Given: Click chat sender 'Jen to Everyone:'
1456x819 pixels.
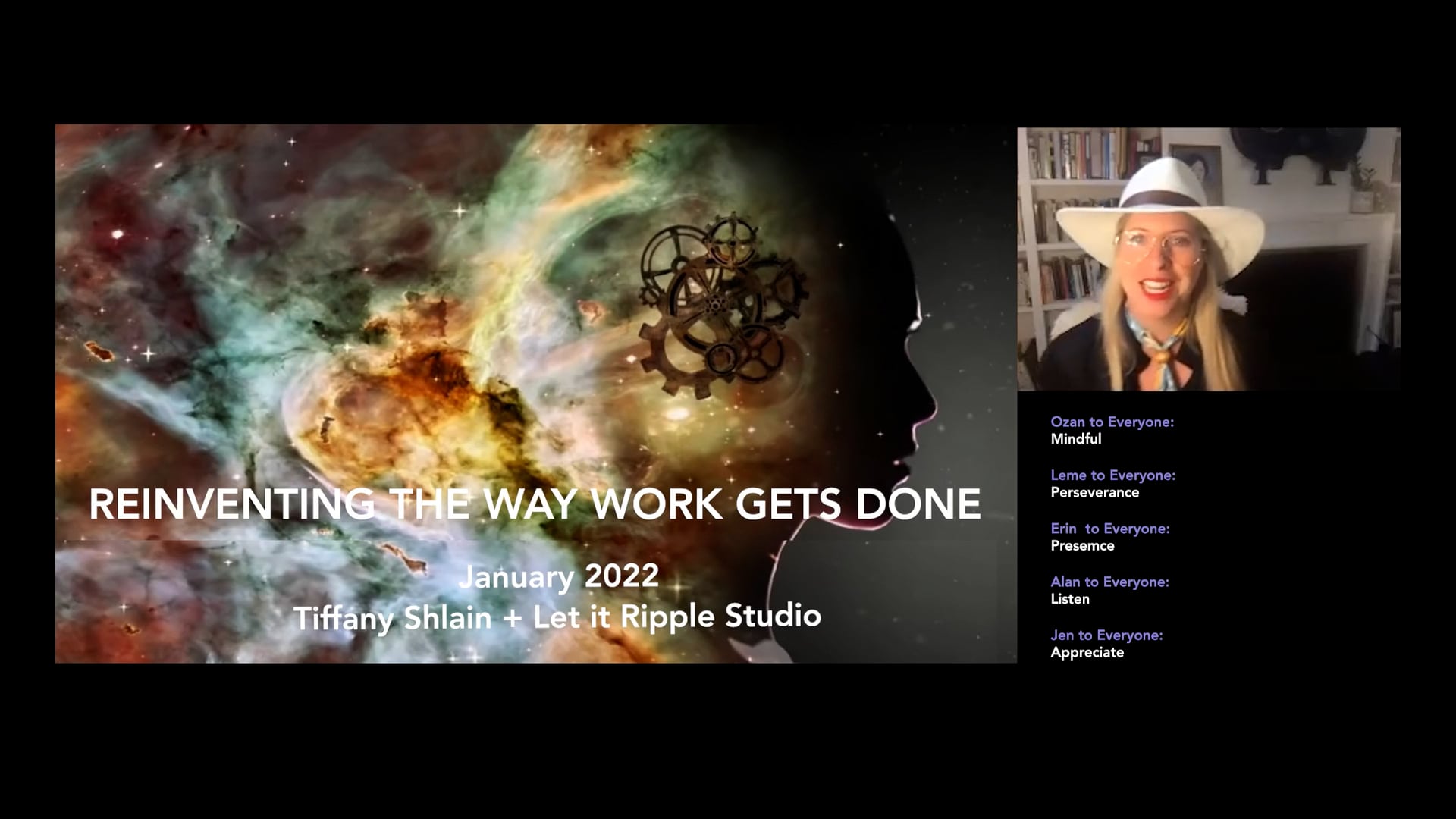Looking at the screenshot, I should (x=1107, y=635).
